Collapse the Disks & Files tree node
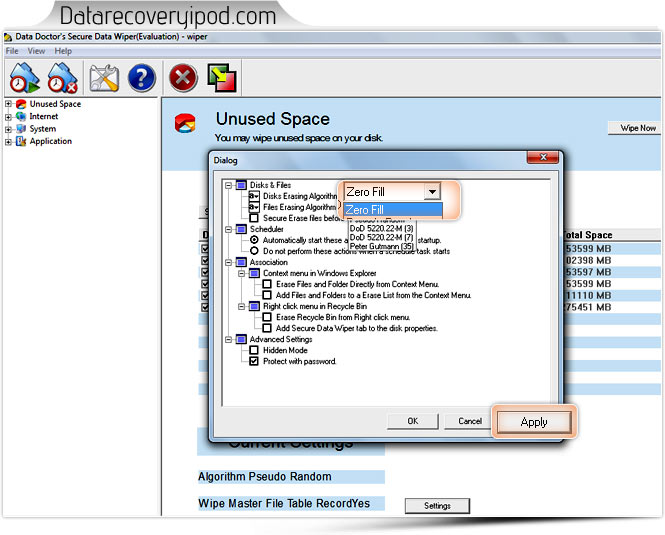Image resolution: width=665 pixels, height=535 pixels. (228, 185)
